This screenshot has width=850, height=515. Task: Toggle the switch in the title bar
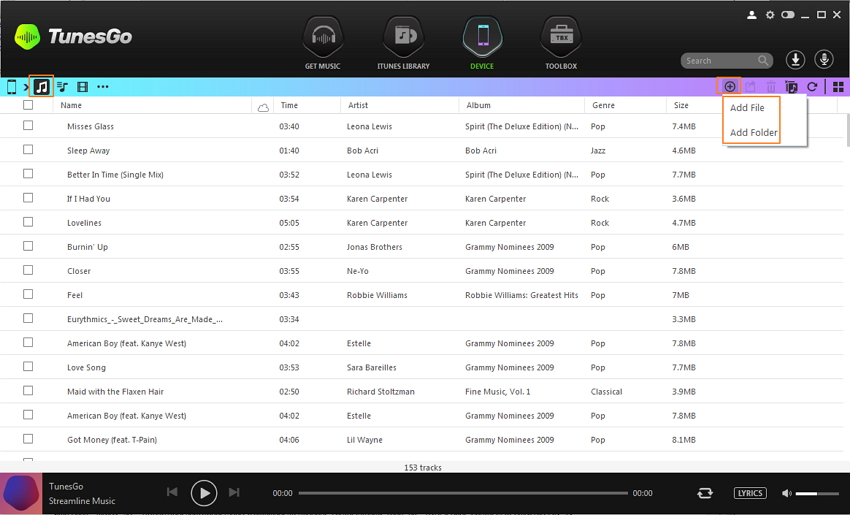click(788, 15)
